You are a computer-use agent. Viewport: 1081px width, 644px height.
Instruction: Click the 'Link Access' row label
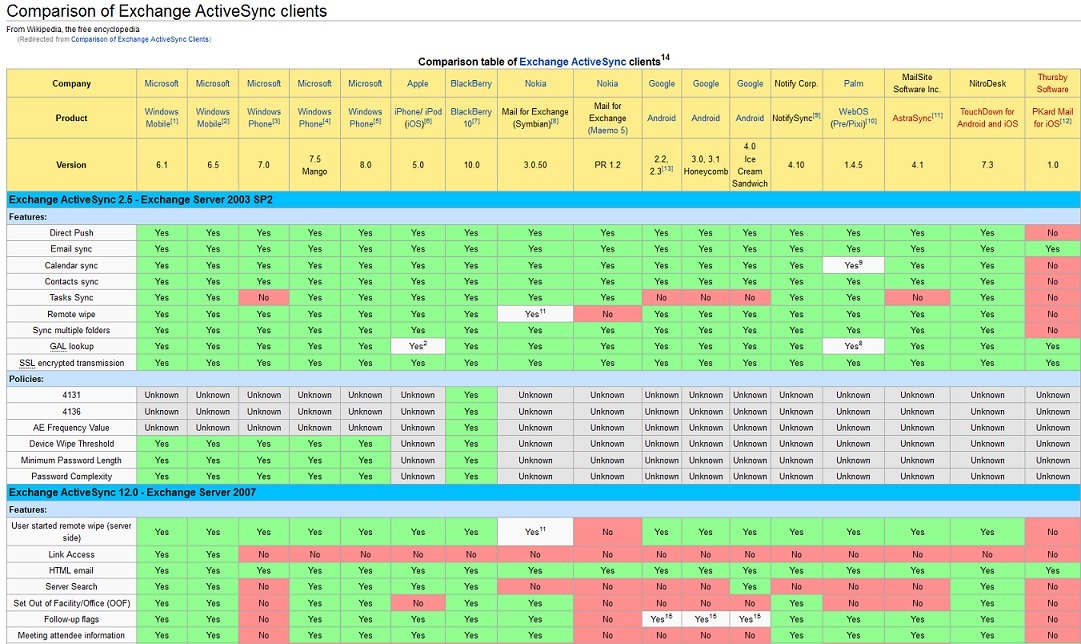pyautogui.click(x=72, y=554)
